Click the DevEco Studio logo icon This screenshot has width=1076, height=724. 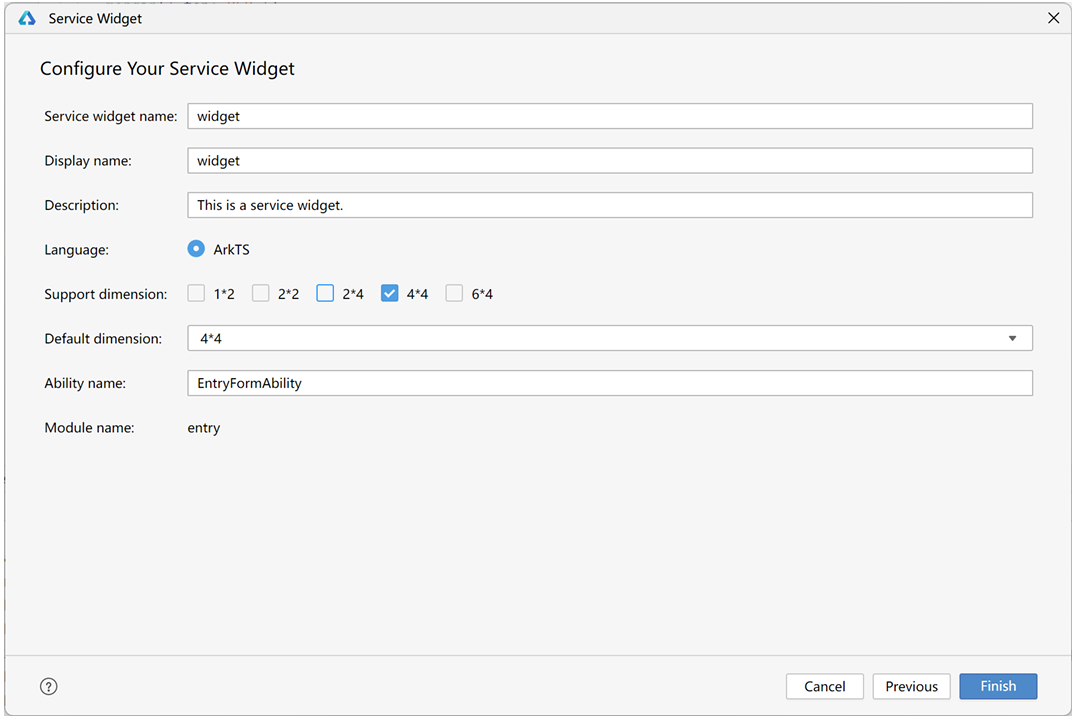click(x=27, y=19)
